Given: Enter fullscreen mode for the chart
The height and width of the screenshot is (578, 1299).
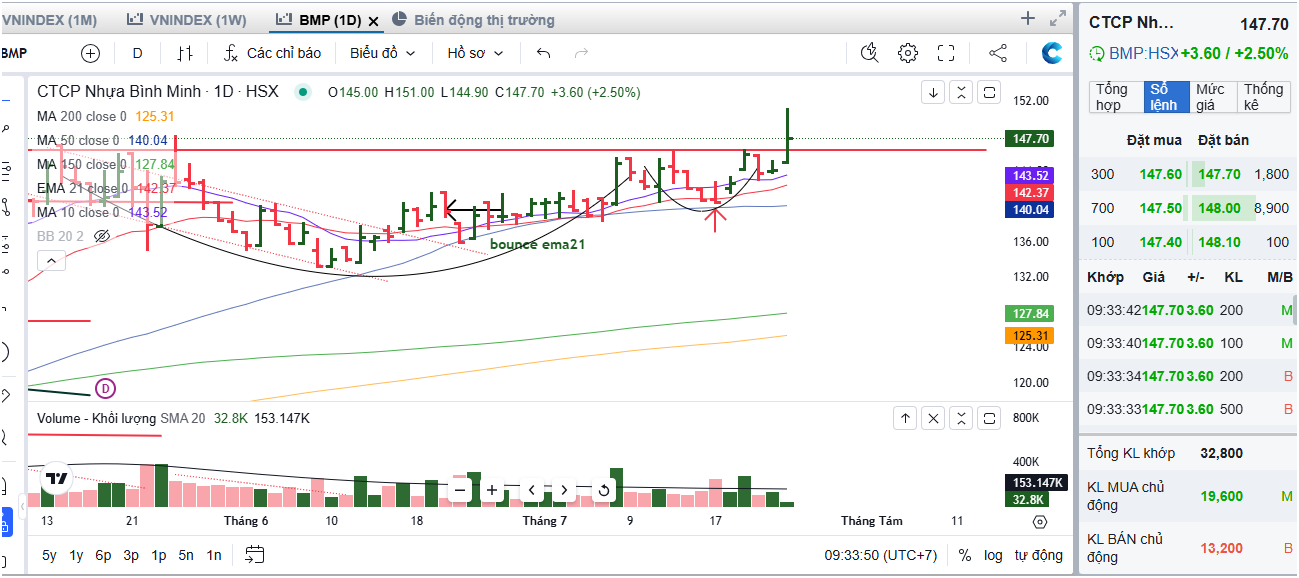Looking at the screenshot, I should (946, 53).
